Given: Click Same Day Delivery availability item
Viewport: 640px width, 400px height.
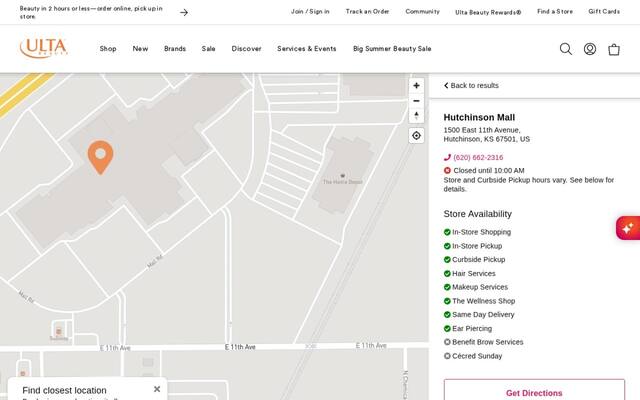Looking at the screenshot, I should point(479,315).
